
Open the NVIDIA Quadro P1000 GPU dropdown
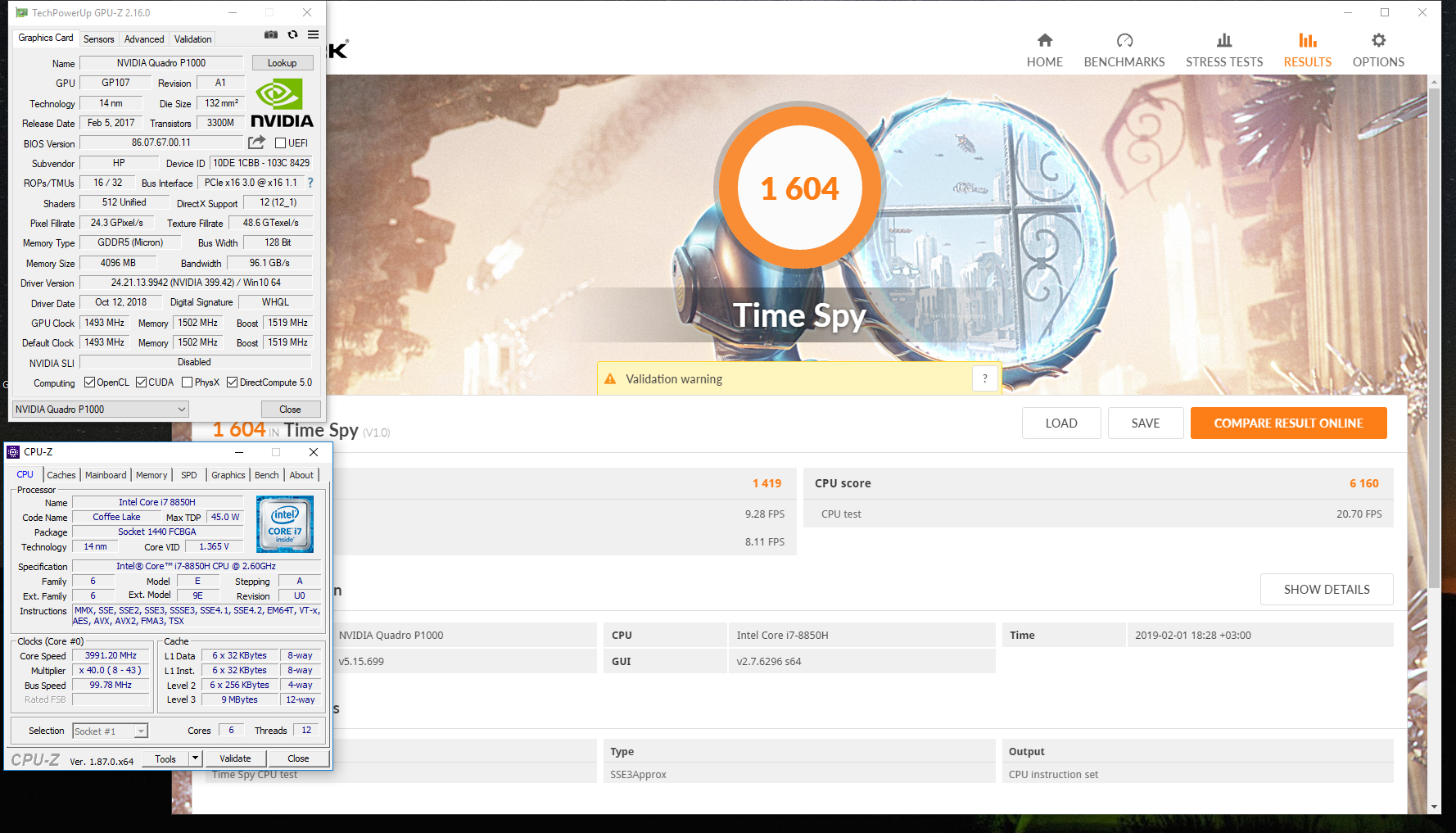[101, 410]
